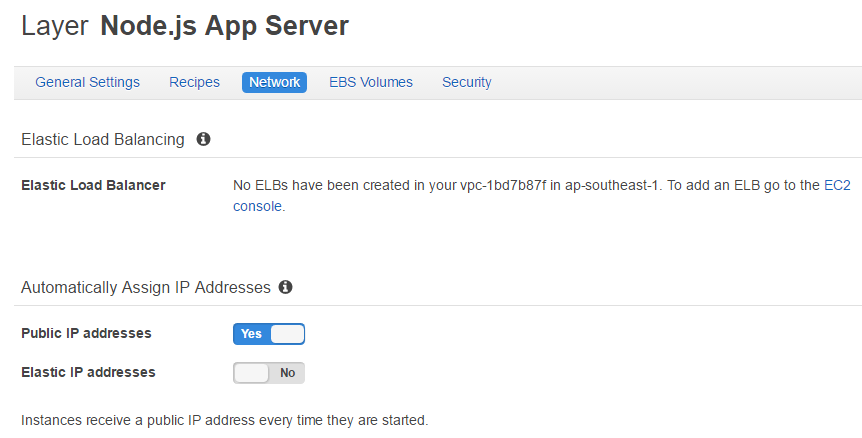Image resolution: width=862 pixels, height=438 pixels.
Task: Toggle the Elastic IP addresses switch
Action: tap(269, 373)
